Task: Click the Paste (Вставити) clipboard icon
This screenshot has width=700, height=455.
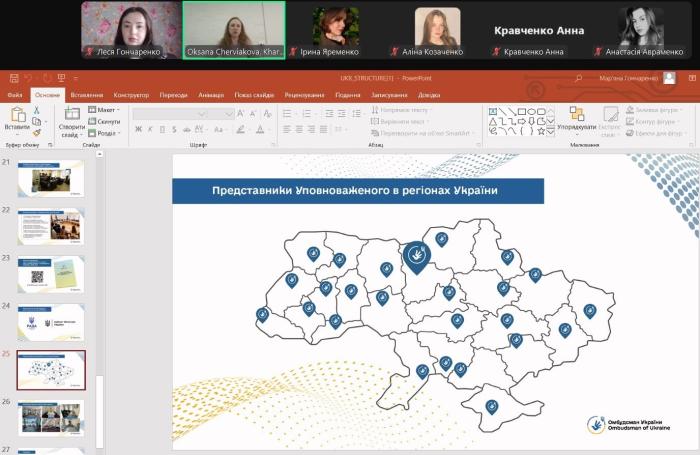Action: coord(16,116)
